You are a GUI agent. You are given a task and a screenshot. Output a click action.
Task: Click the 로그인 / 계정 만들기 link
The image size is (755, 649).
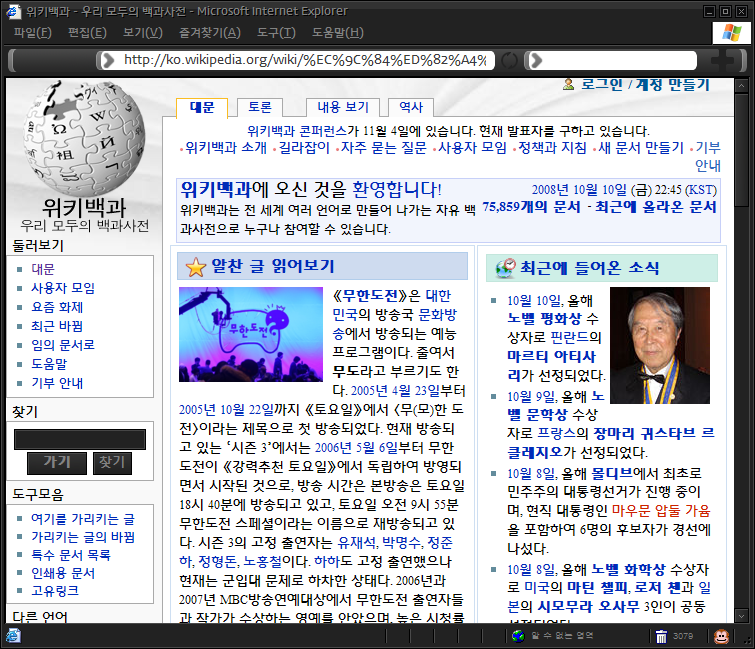[x=645, y=84]
